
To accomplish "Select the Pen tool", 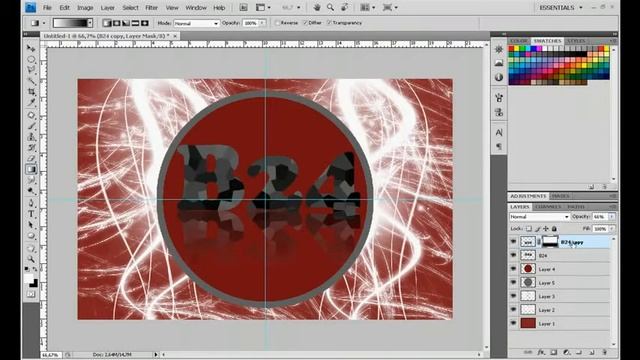I will click(31, 203).
